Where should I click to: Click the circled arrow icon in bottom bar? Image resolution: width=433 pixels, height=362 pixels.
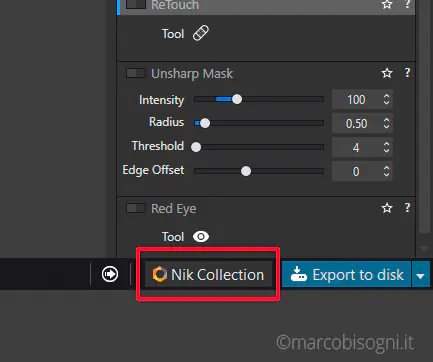point(110,274)
